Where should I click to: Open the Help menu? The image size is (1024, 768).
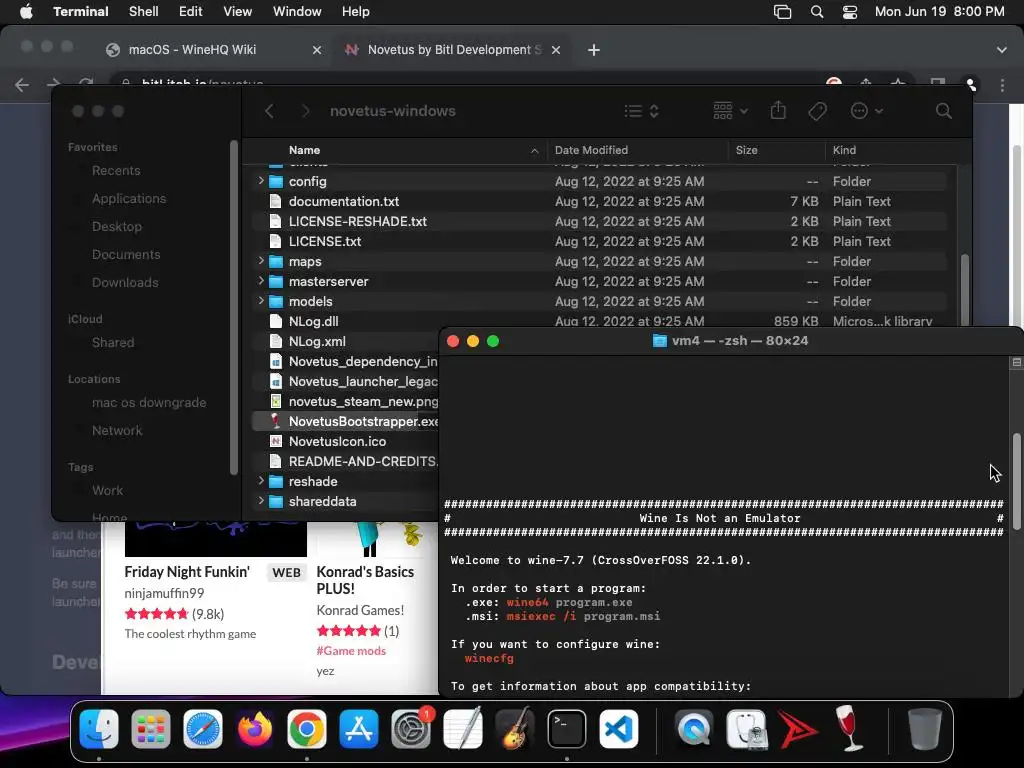click(x=355, y=12)
